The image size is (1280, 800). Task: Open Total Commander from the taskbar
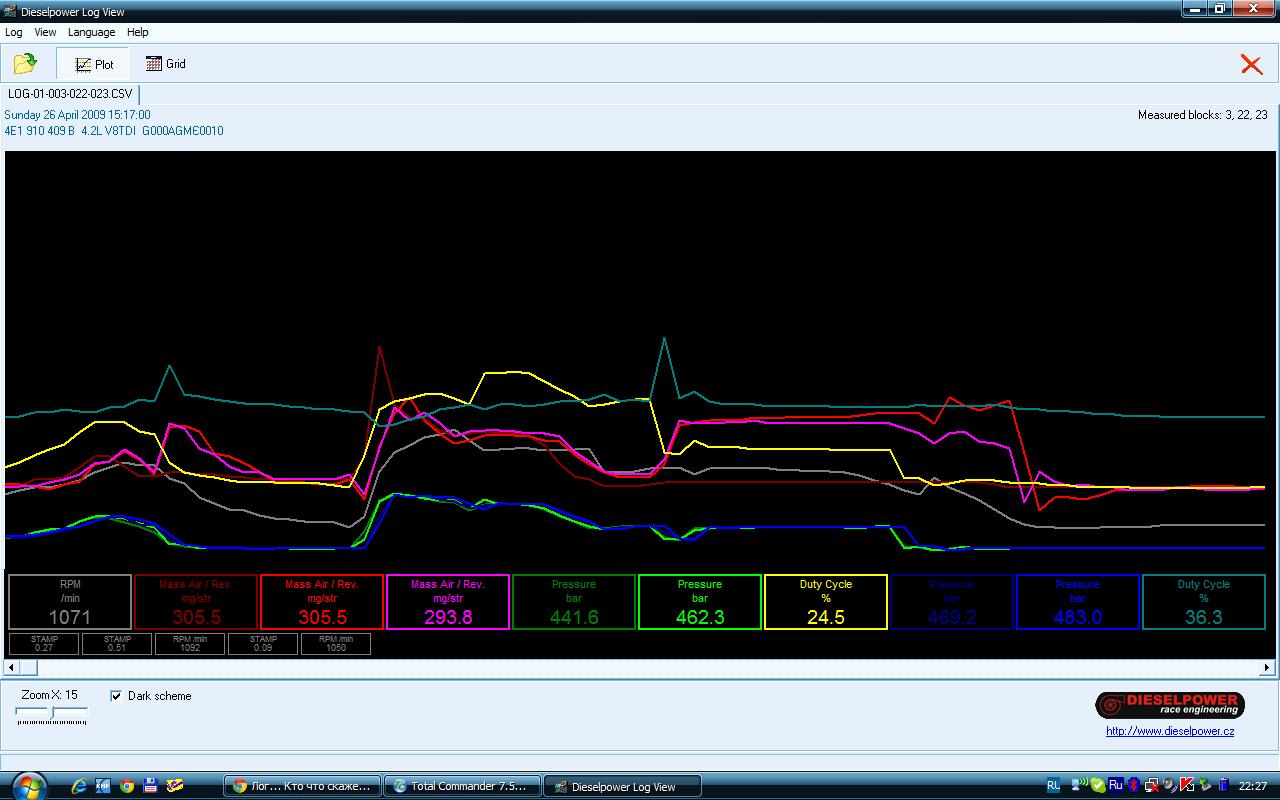tap(462, 786)
